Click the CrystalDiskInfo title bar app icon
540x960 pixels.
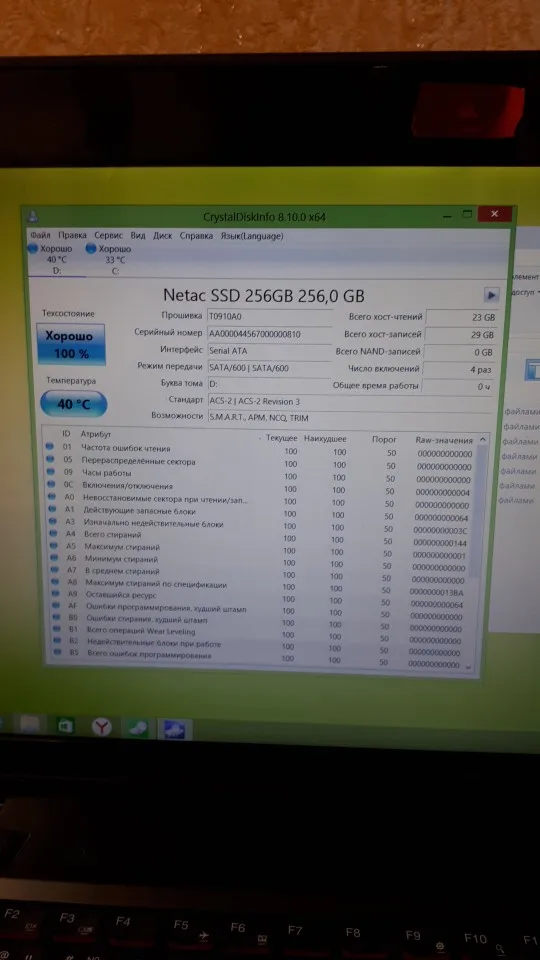34,216
